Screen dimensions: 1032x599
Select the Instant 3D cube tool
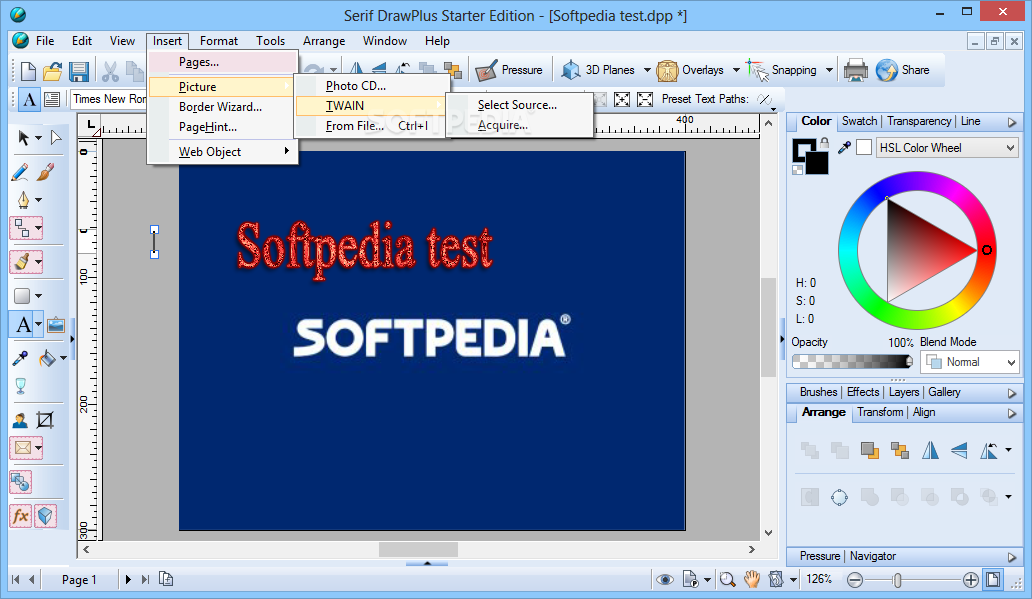(45, 516)
